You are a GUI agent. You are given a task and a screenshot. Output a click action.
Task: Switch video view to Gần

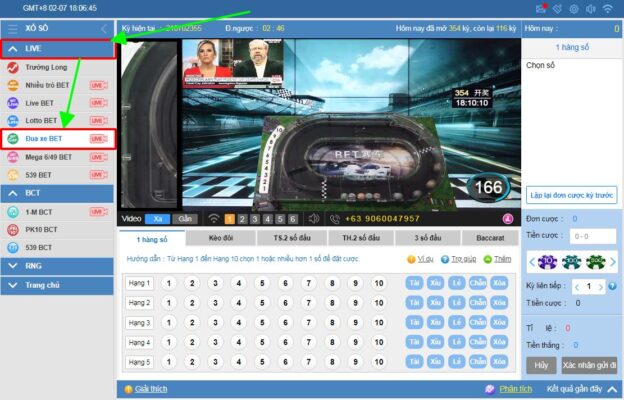pos(185,219)
